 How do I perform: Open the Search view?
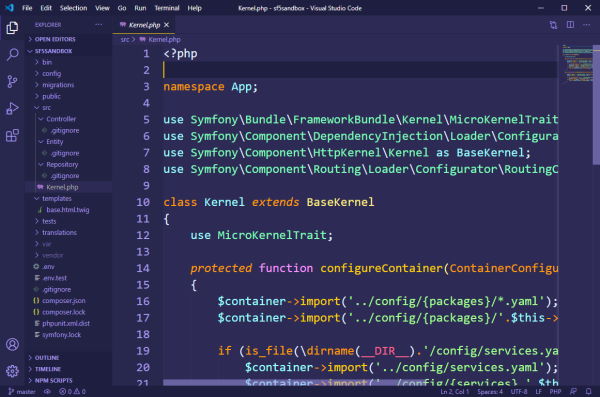click(x=12, y=54)
